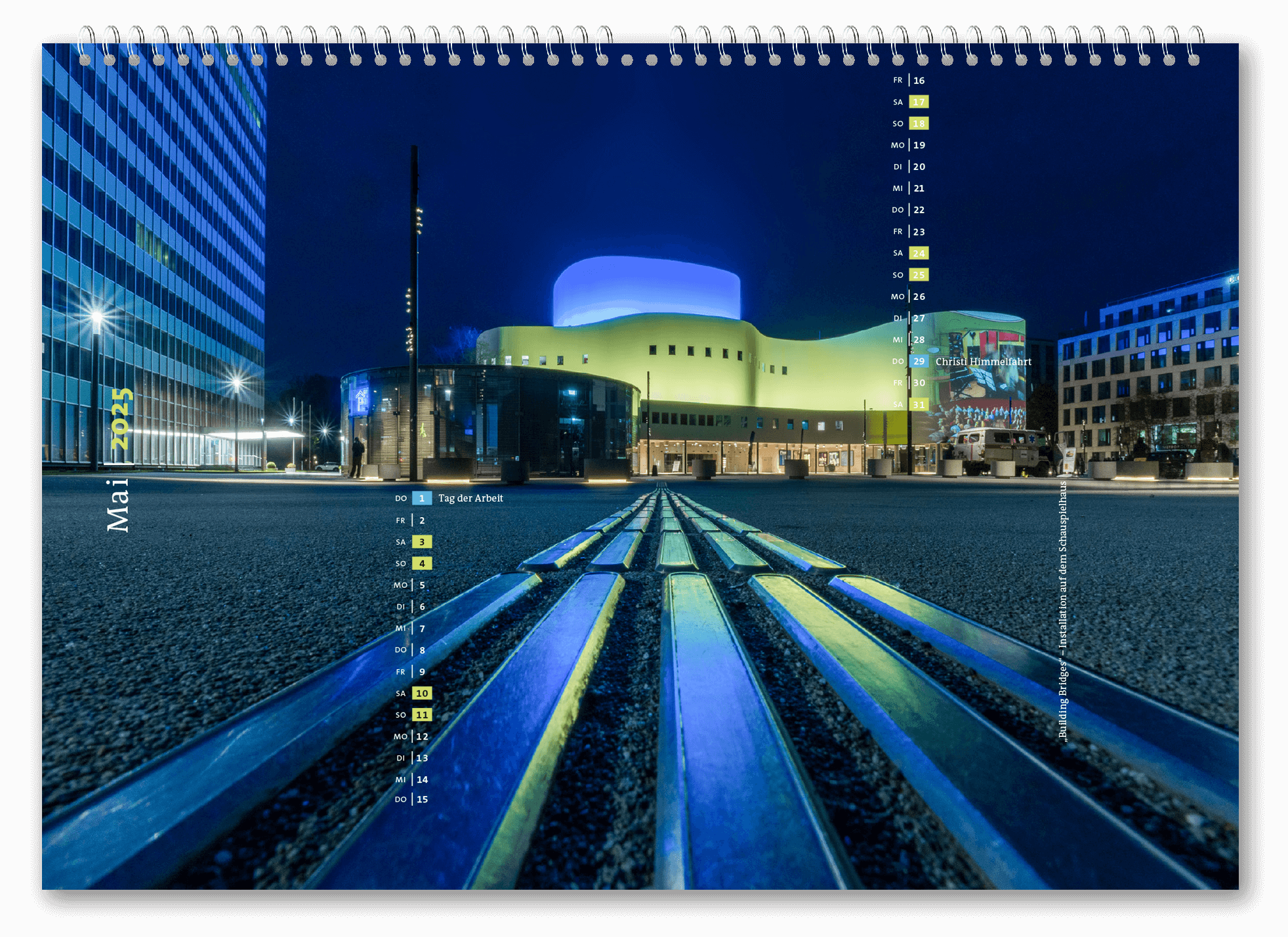
Task: Select Saturday 3 highlighted date
Action: [422, 542]
